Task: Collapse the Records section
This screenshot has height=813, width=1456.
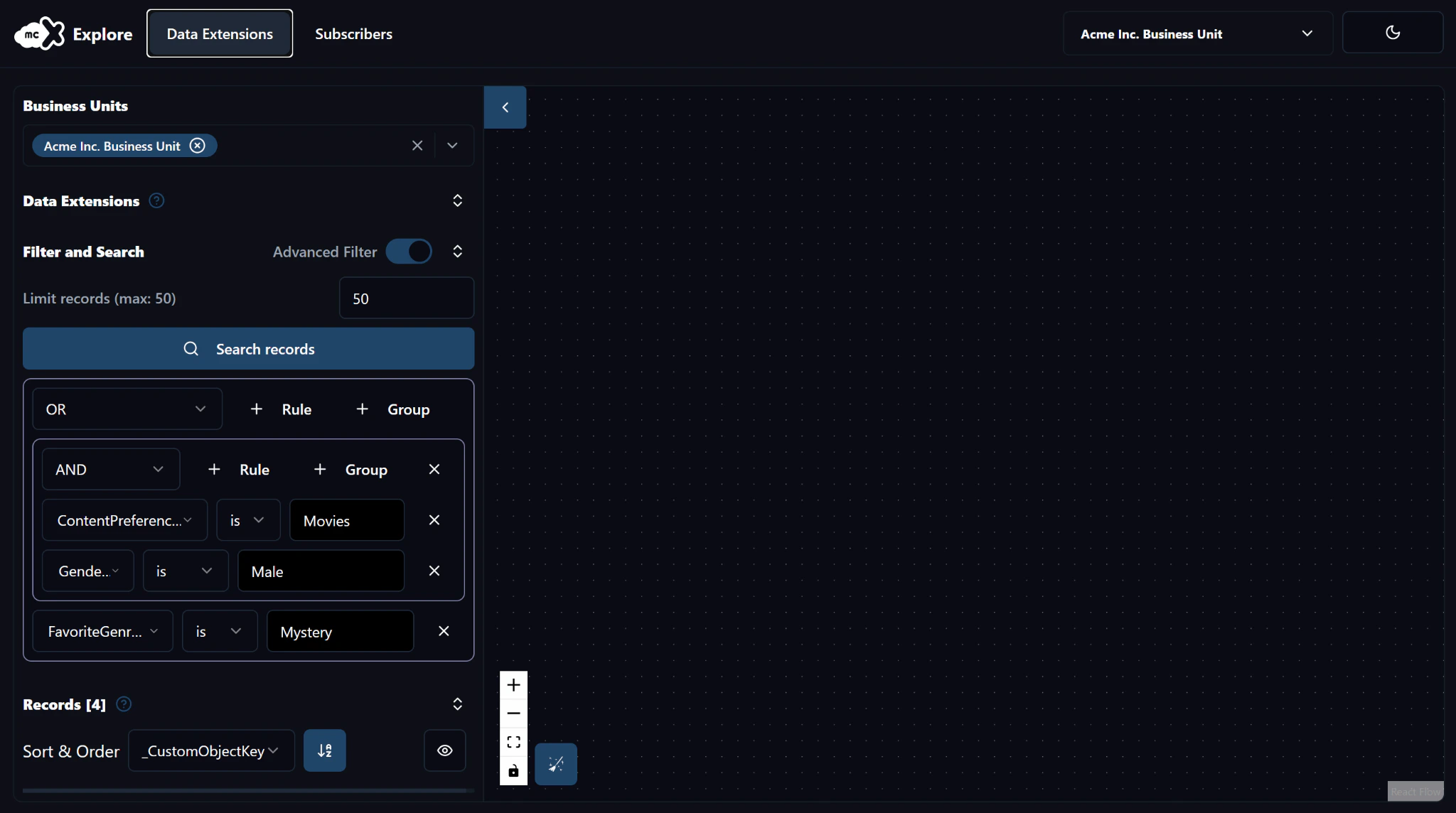Action: [457, 704]
